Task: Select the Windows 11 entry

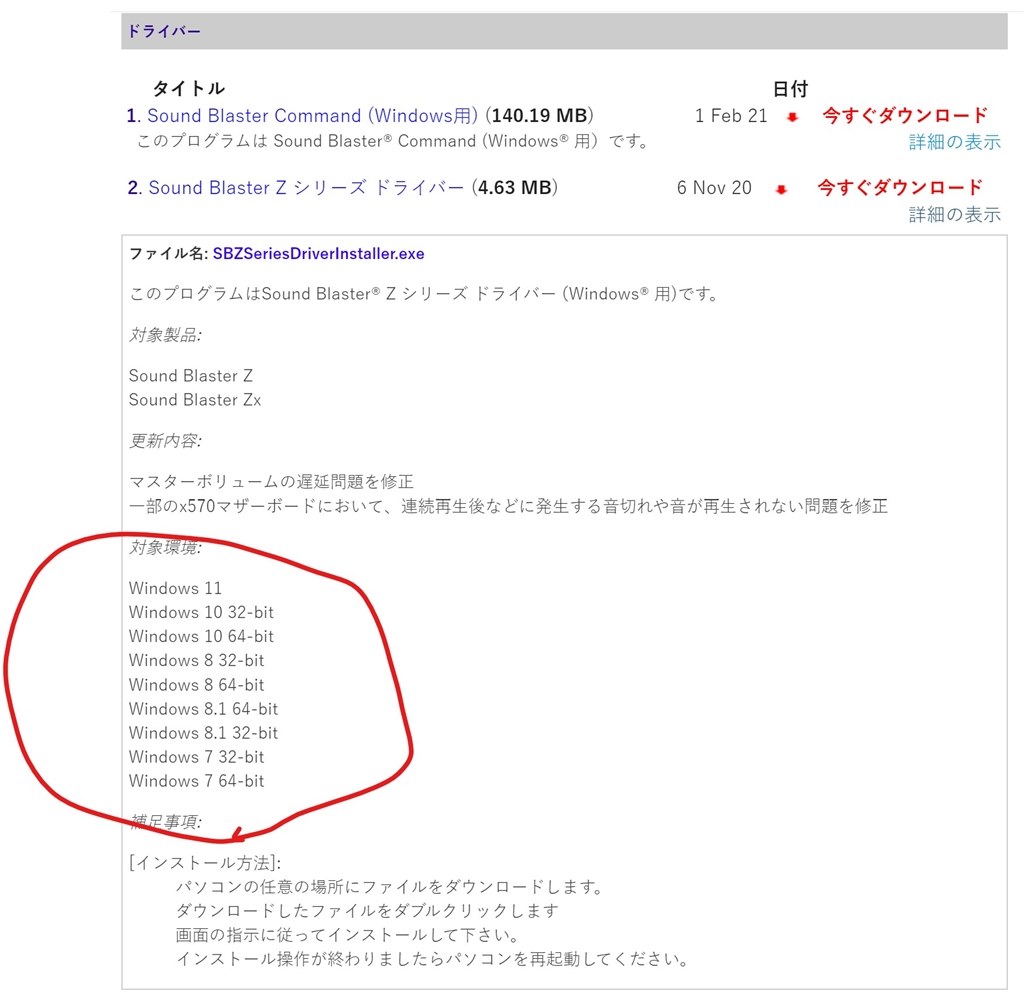Action: click(x=175, y=588)
